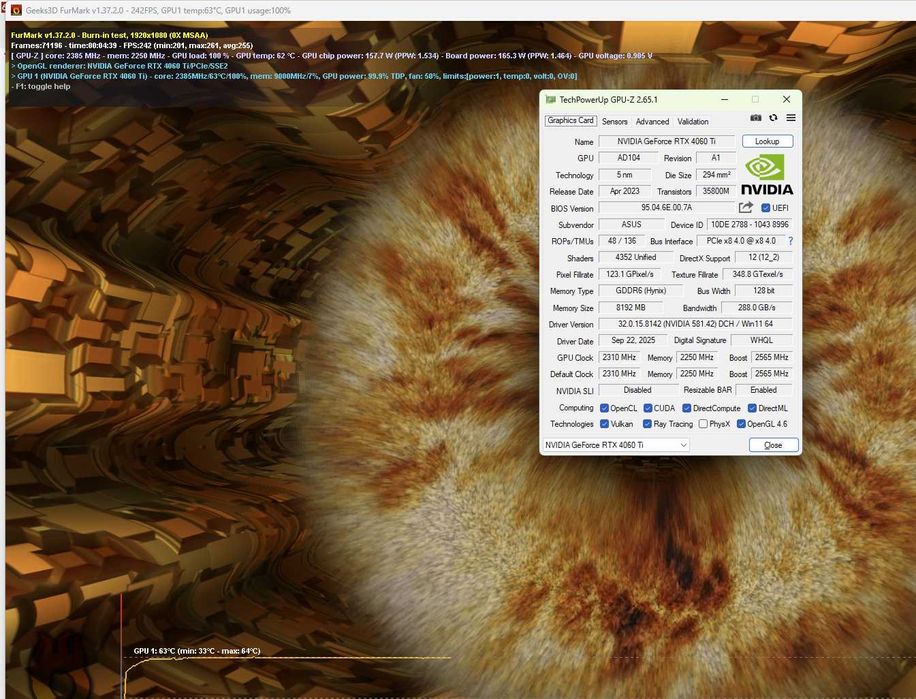Click the DirectX Support value 12 (12_2)

[x=764, y=258]
